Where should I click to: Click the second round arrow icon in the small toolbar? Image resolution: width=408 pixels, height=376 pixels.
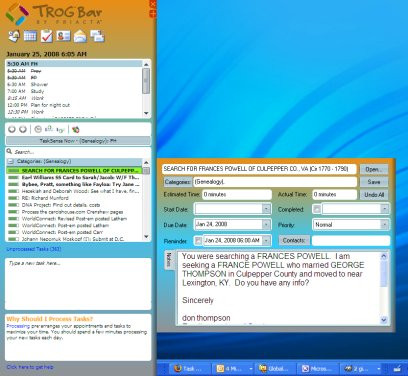coord(23,129)
